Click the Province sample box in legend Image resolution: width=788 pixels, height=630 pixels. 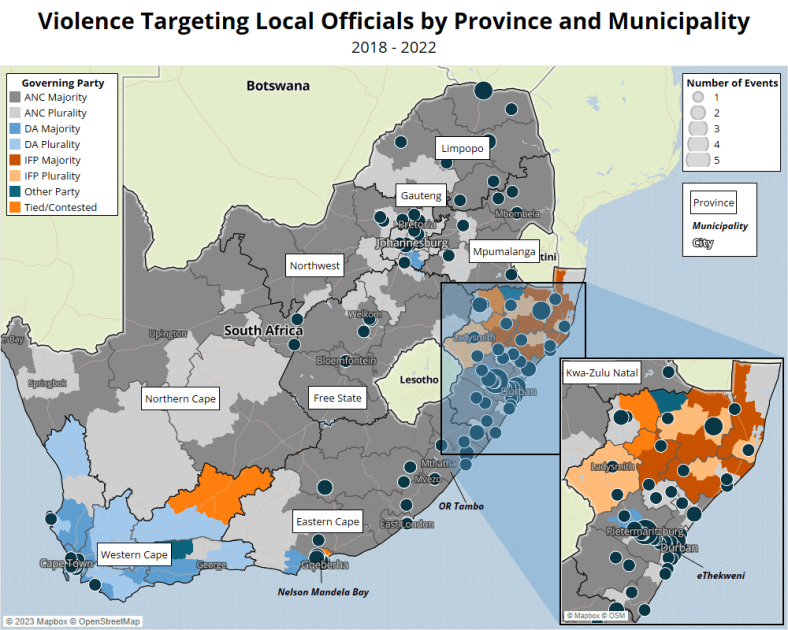pos(714,203)
